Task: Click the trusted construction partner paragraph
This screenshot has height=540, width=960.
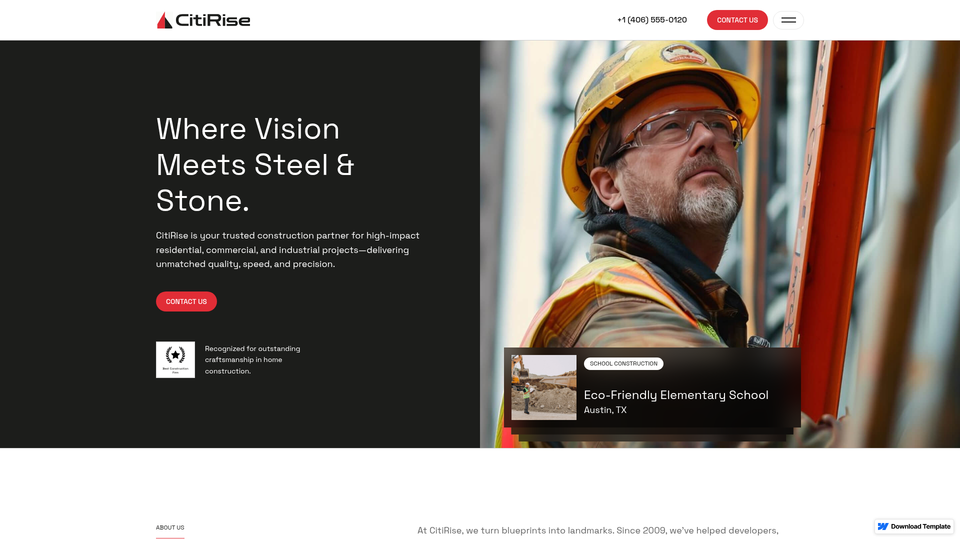Action: (x=288, y=250)
